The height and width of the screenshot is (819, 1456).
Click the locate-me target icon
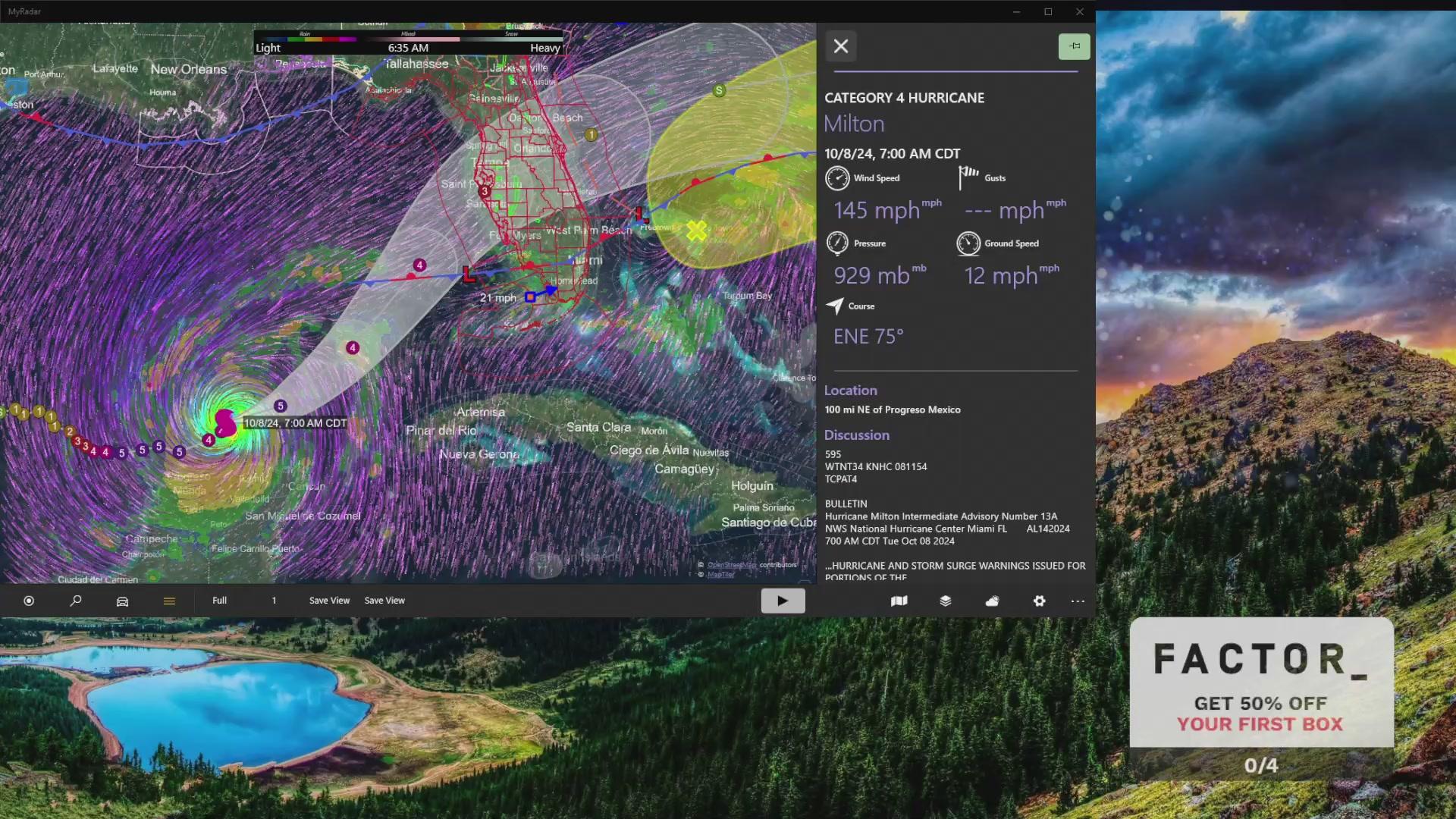click(29, 601)
